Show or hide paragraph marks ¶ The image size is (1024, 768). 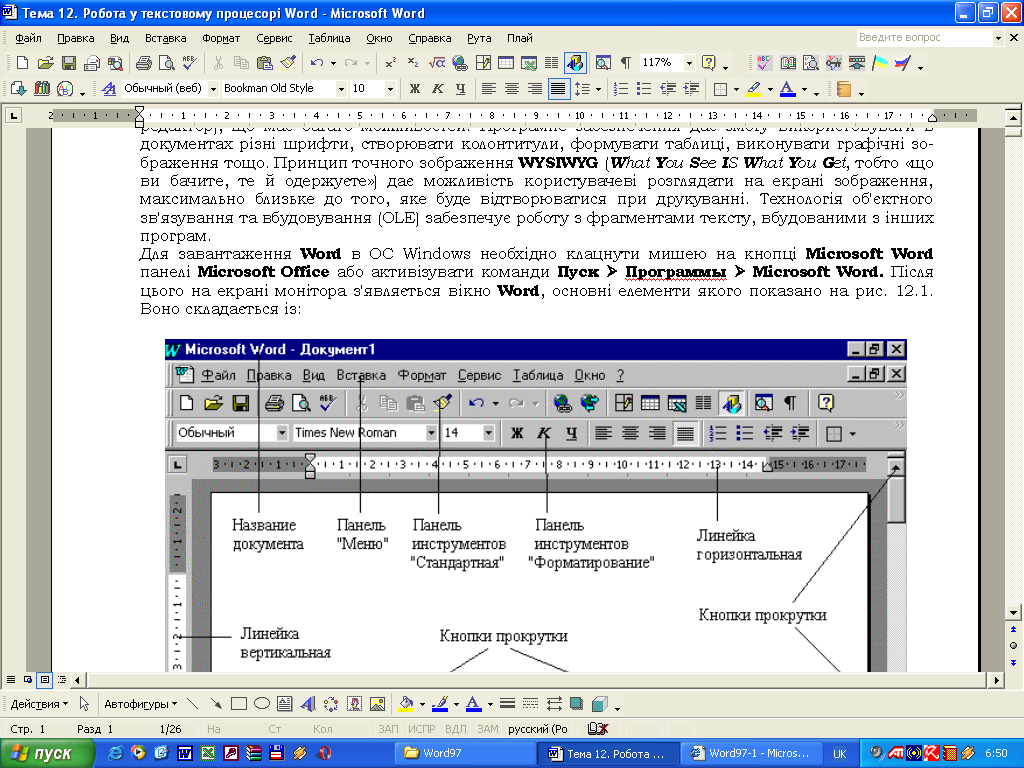coord(626,63)
